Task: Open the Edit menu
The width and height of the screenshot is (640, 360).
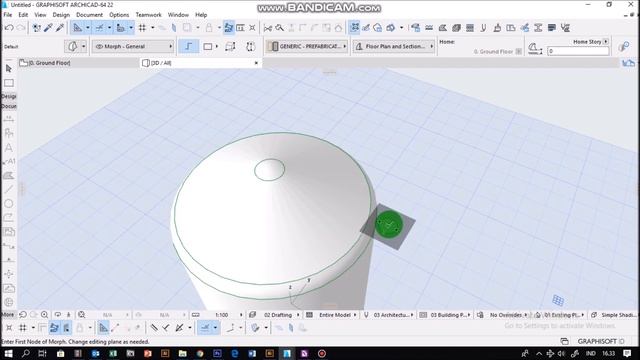Action: click(x=23, y=15)
